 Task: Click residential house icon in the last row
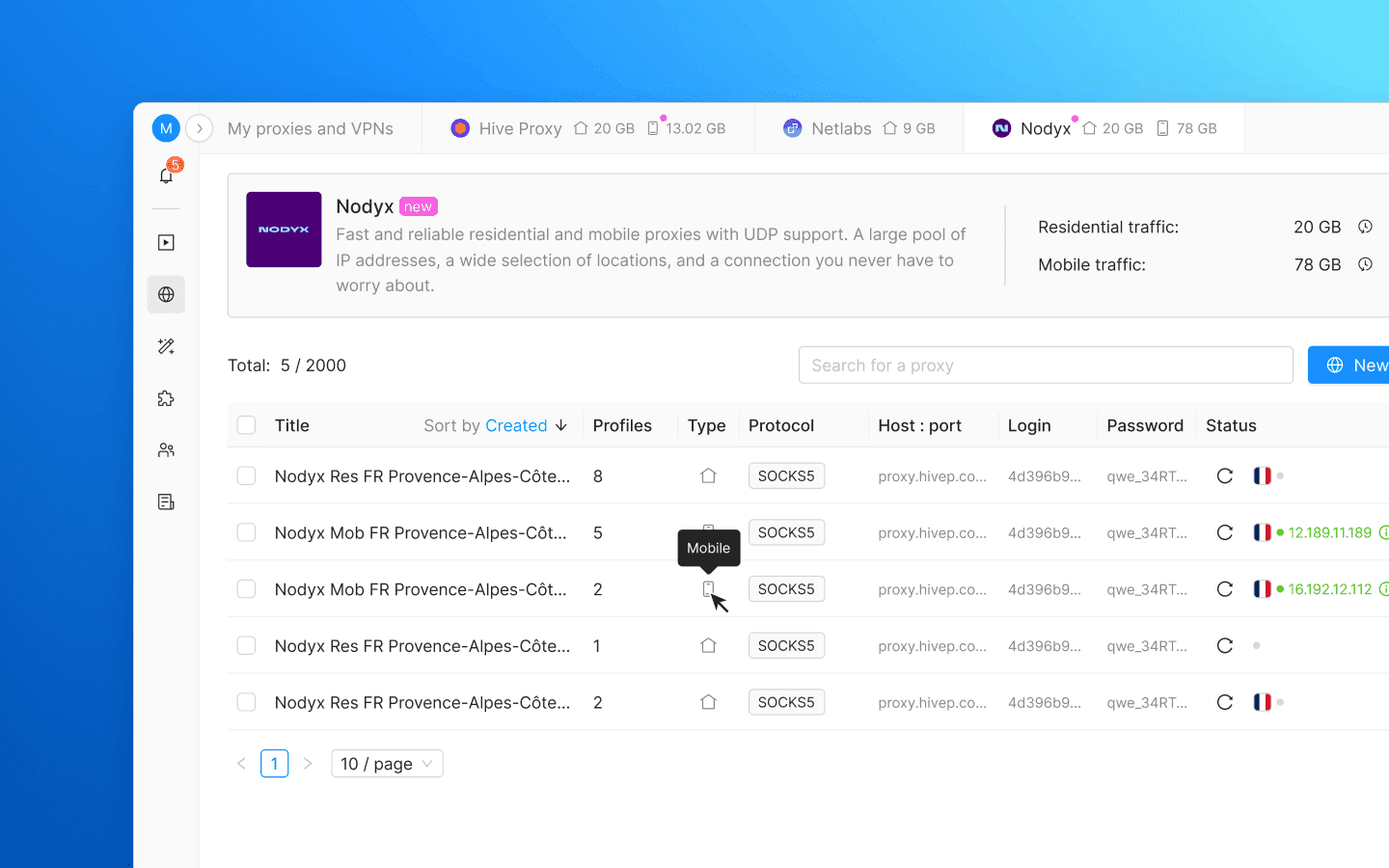tap(708, 702)
